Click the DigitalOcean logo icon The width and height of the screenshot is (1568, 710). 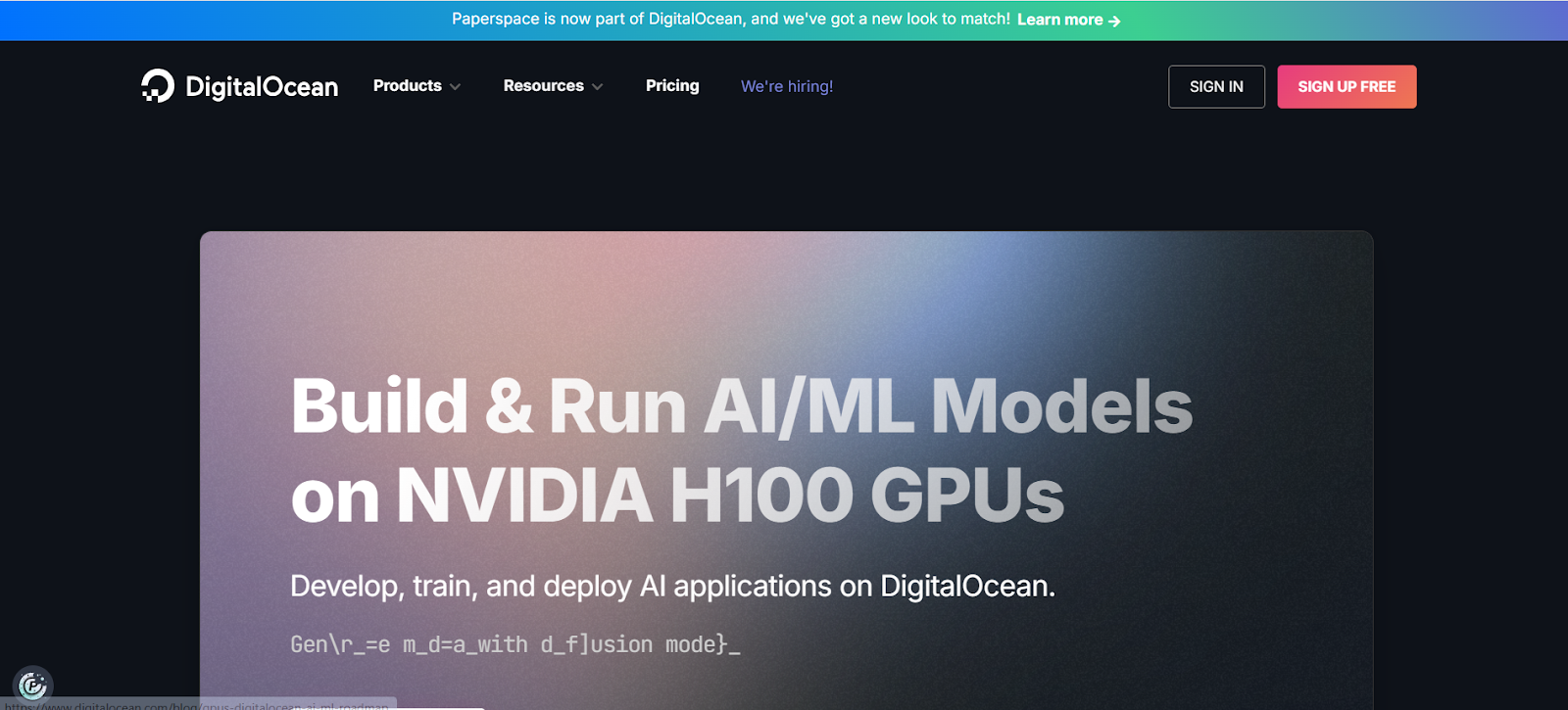click(x=158, y=86)
